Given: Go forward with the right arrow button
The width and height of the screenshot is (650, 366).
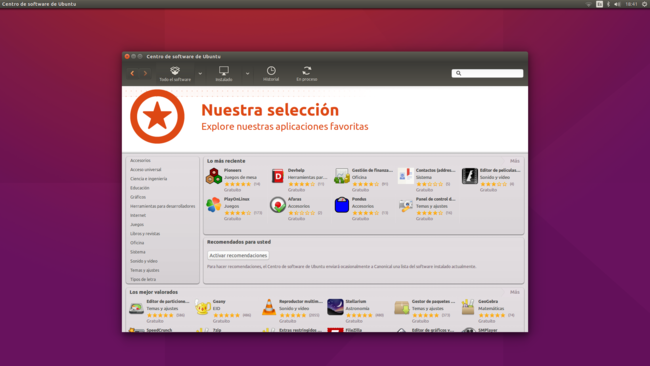Looking at the screenshot, I should [x=145, y=73].
